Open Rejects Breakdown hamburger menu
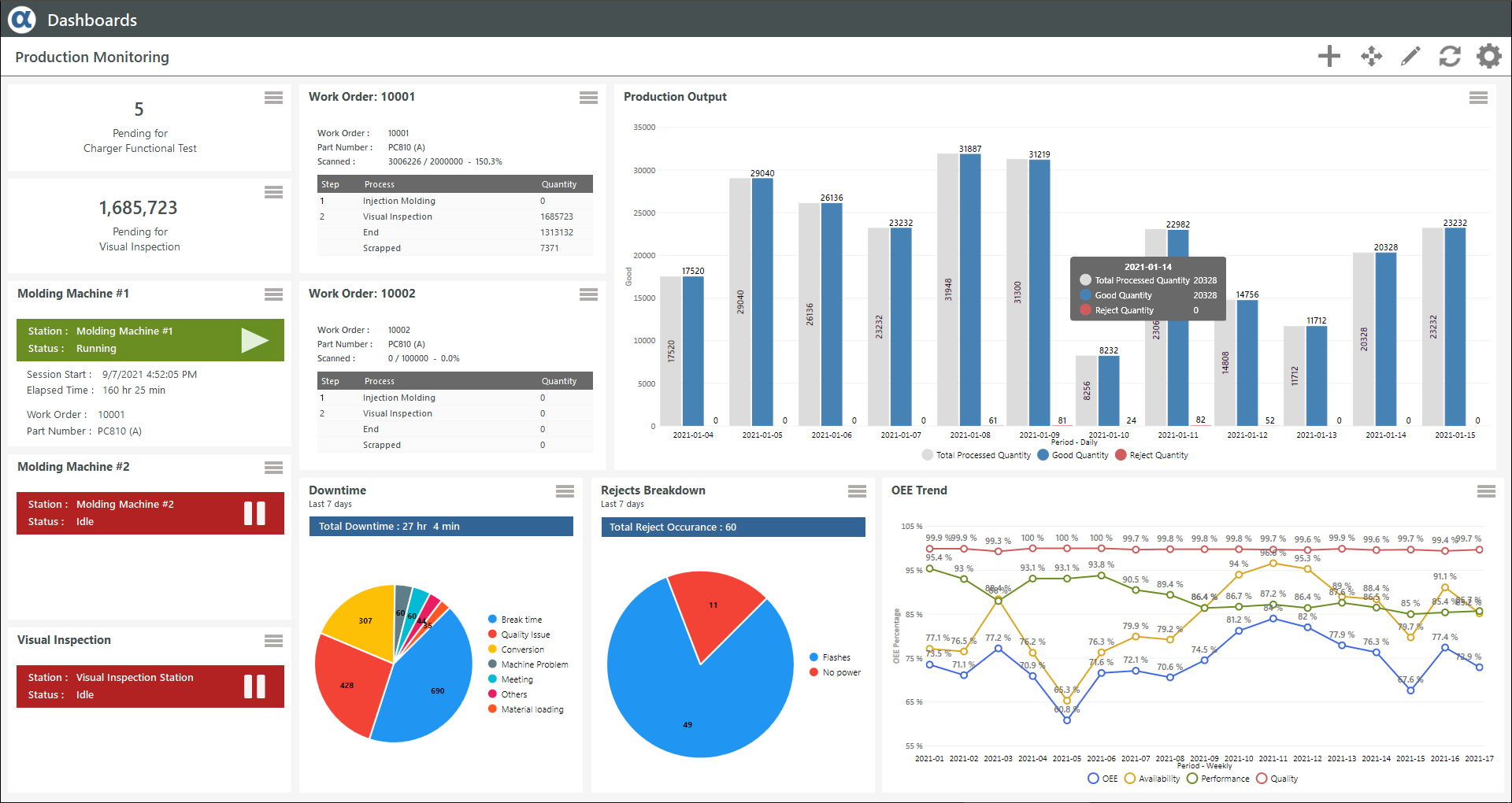Image resolution: width=1512 pixels, height=803 pixels. click(857, 491)
